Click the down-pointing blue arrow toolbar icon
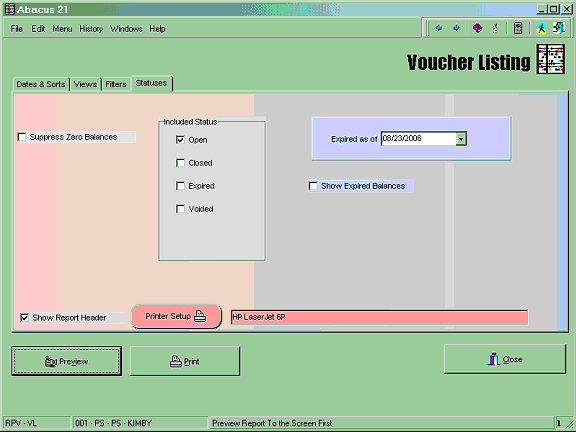 tap(456, 28)
